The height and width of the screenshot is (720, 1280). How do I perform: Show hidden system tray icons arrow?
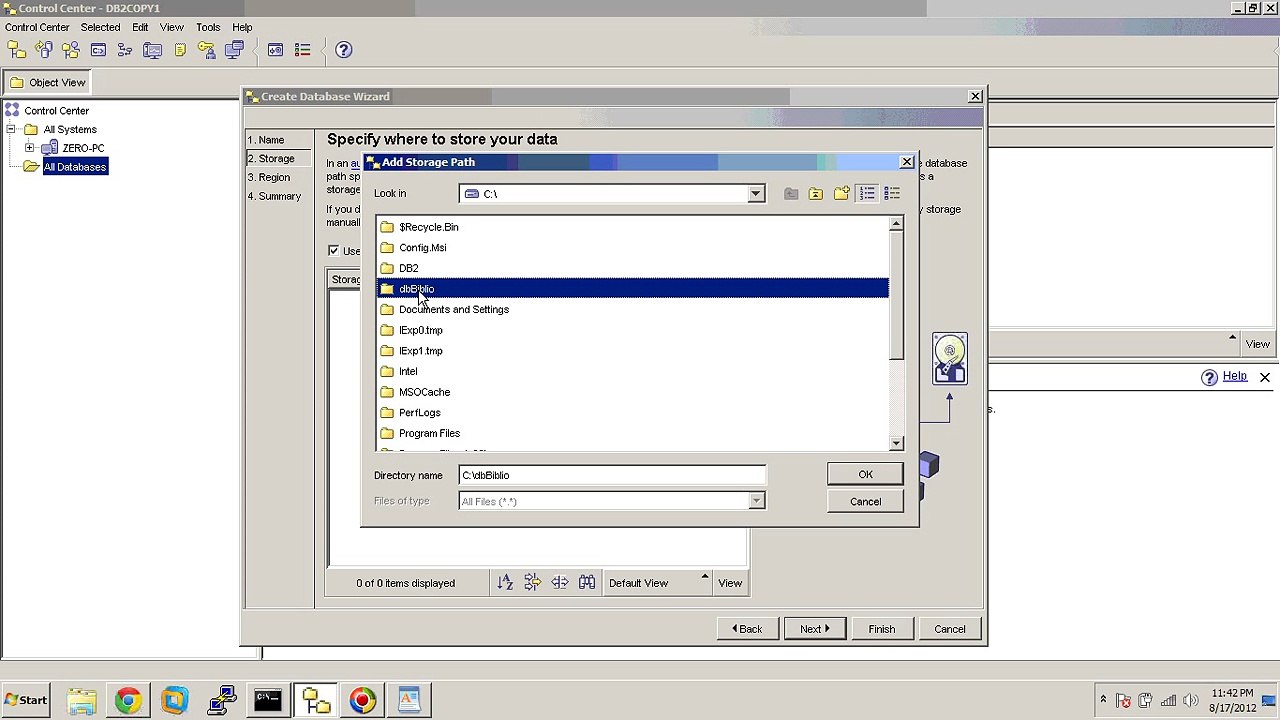tap(1103, 701)
